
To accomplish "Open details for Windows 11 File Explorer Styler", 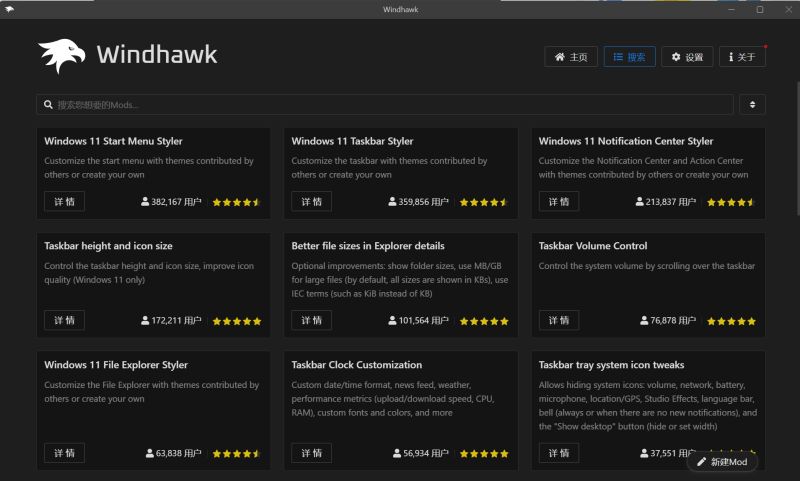I will click(x=64, y=453).
